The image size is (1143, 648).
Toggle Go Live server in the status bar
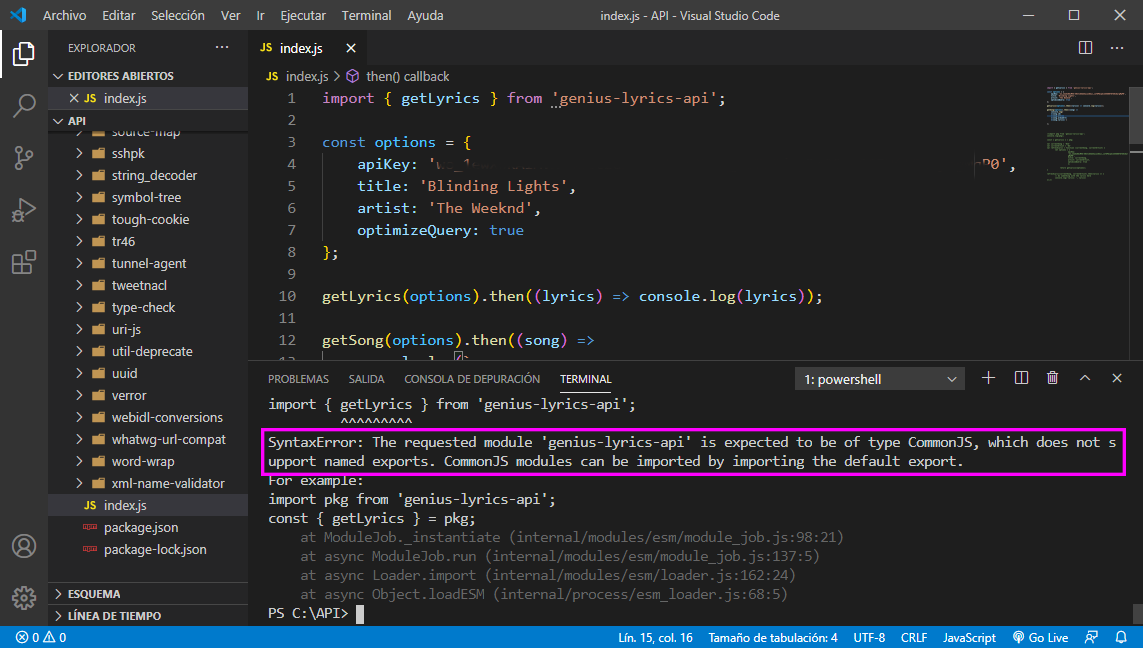(x=1040, y=637)
